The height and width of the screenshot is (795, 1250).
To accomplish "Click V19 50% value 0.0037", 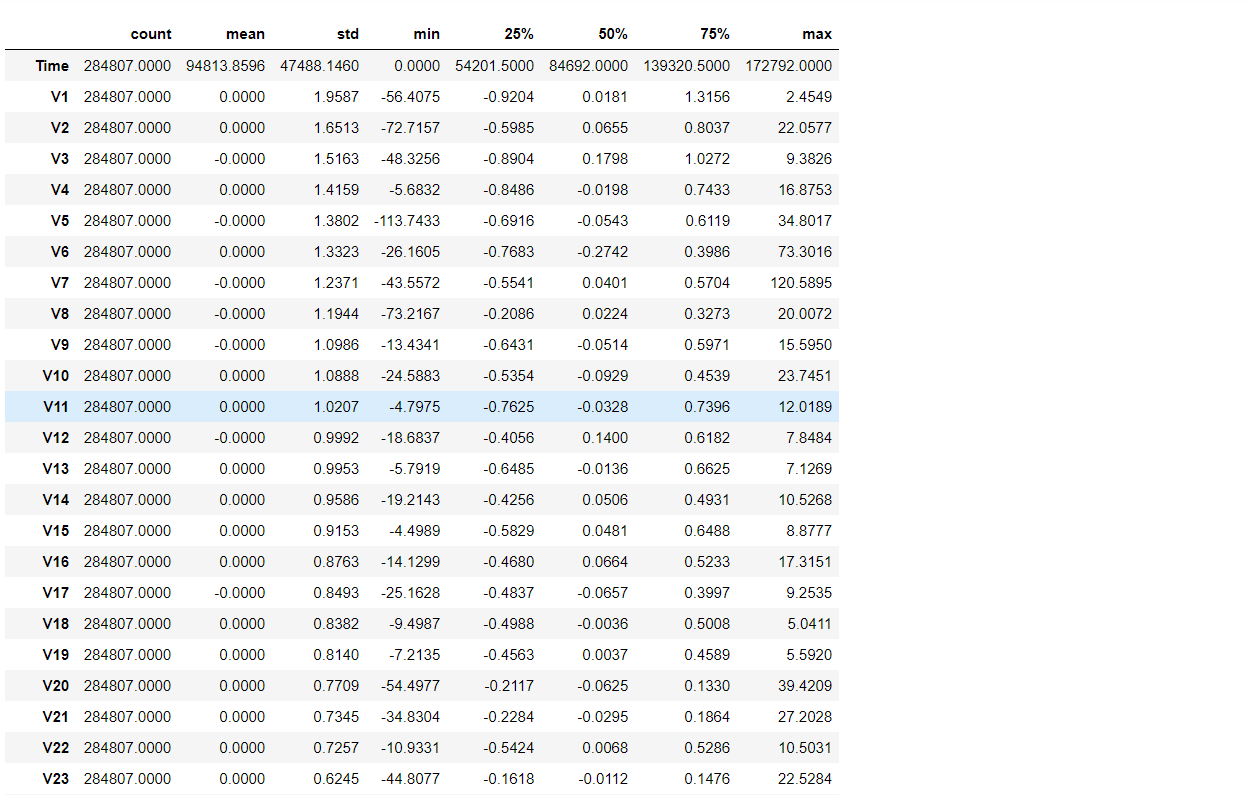I will pyautogui.click(x=606, y=655).
